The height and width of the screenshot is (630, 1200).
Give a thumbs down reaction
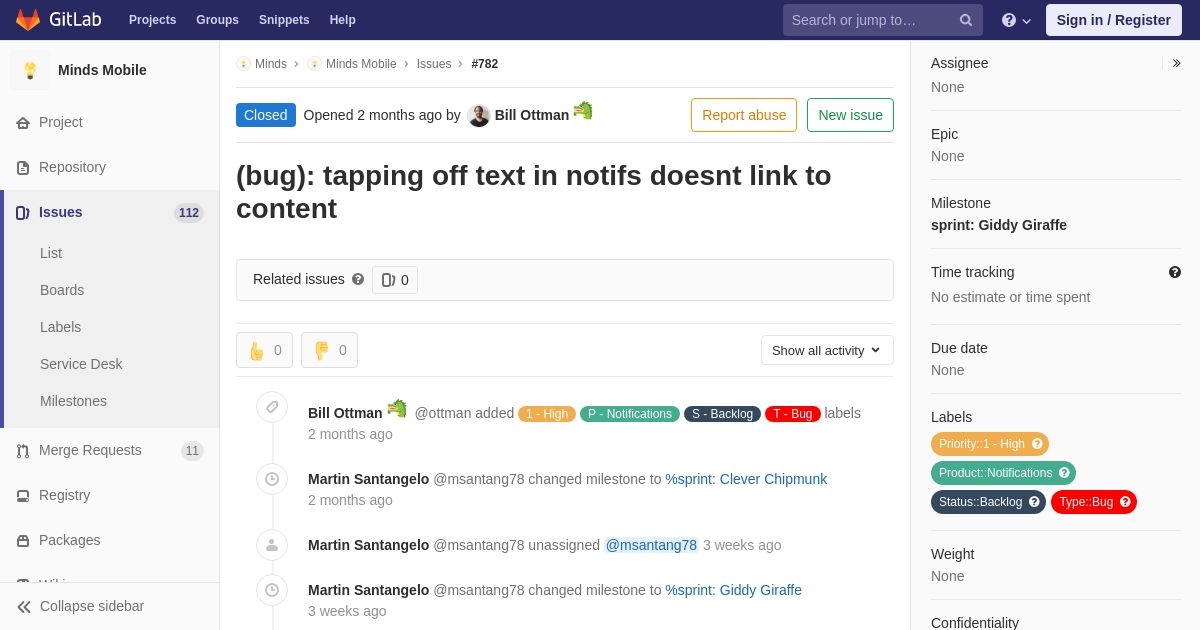(329, 350)
